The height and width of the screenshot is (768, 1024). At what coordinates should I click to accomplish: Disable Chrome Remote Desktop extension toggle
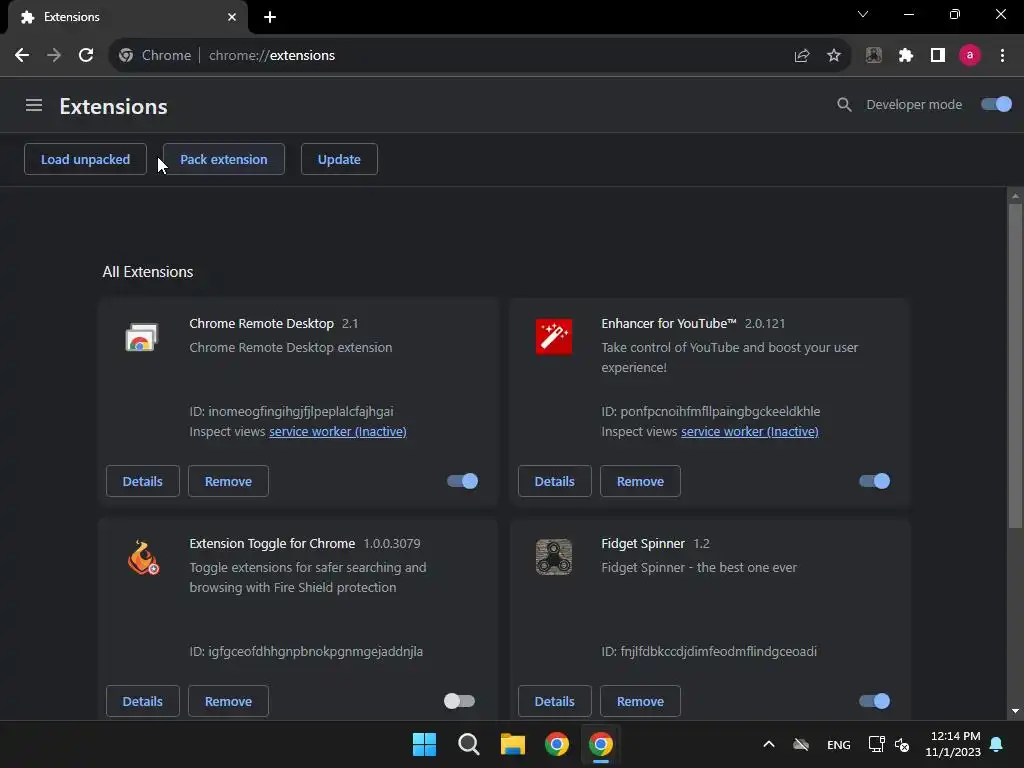(462, 481)
